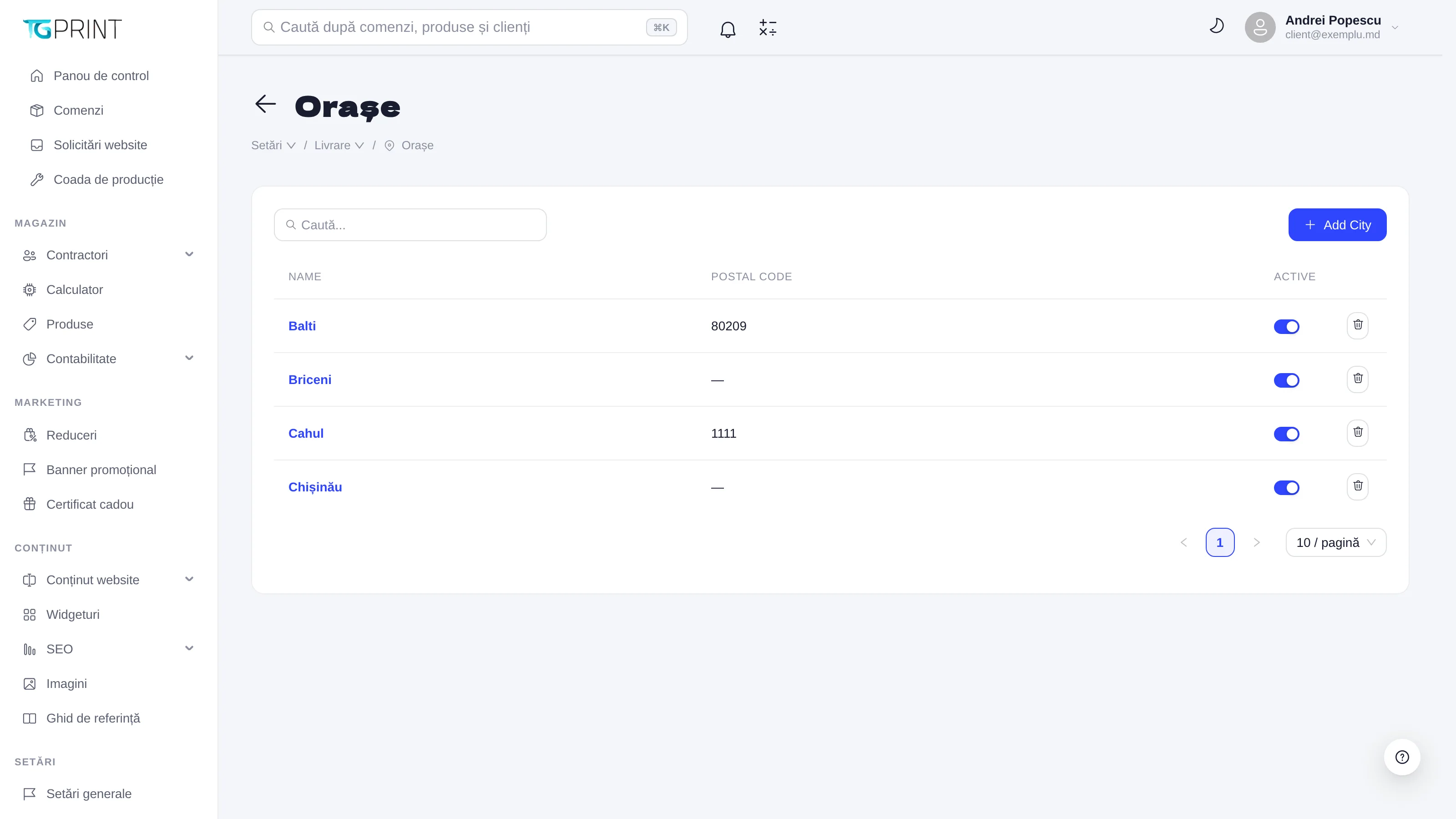Switch to dark mode with moon icon
The image size is (1456, 819).
pyautogui.click(x=1216, y=26)
